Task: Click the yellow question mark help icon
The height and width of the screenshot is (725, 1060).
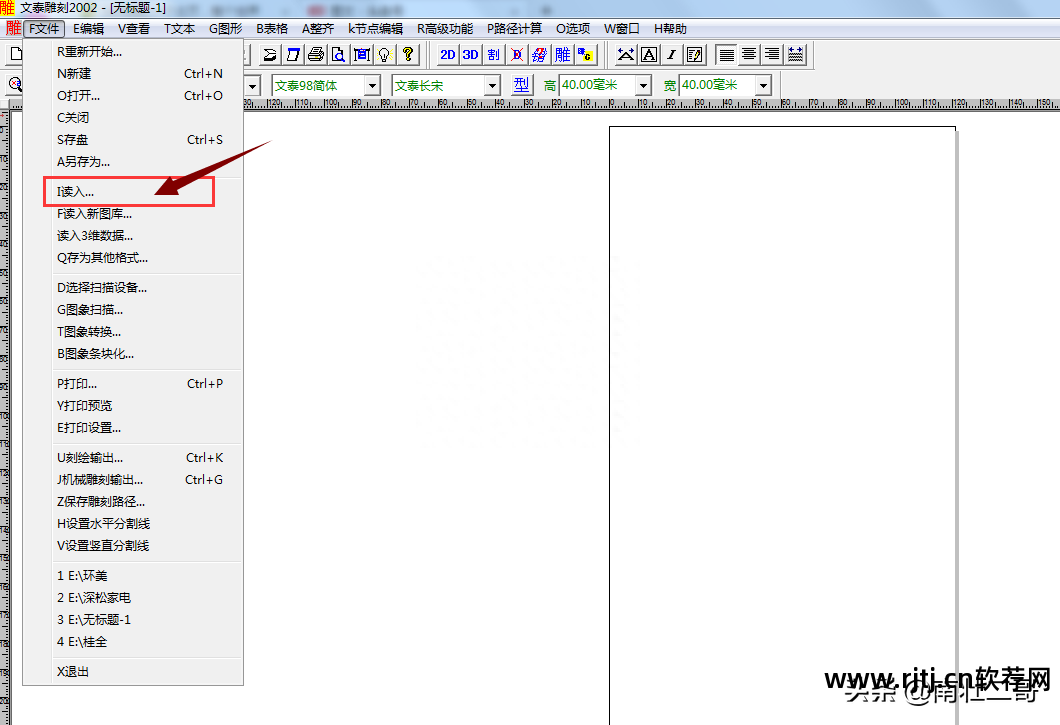Action: tap(407, 55)
